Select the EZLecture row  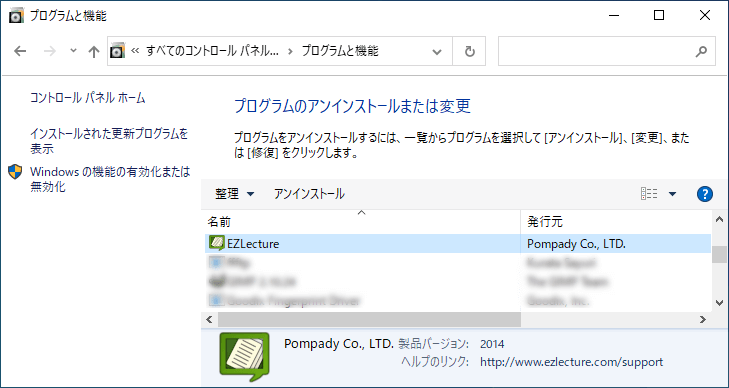point(458,243)
